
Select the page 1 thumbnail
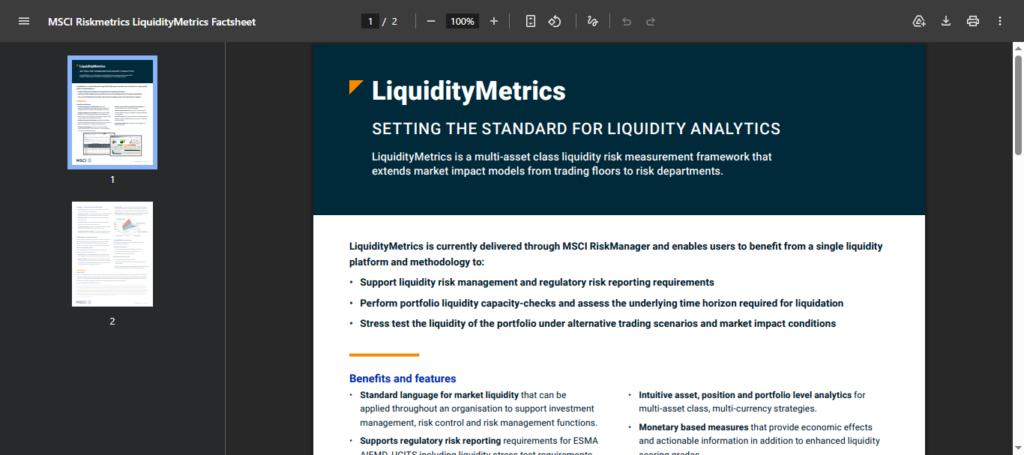(112, 112)
